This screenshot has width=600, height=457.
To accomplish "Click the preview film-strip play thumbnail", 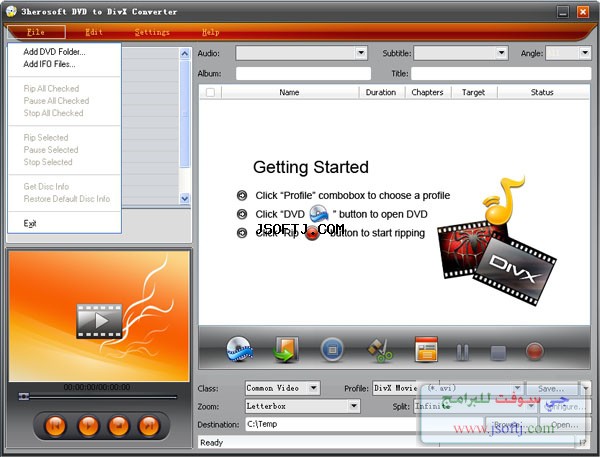I will click(x=99, y=321).
